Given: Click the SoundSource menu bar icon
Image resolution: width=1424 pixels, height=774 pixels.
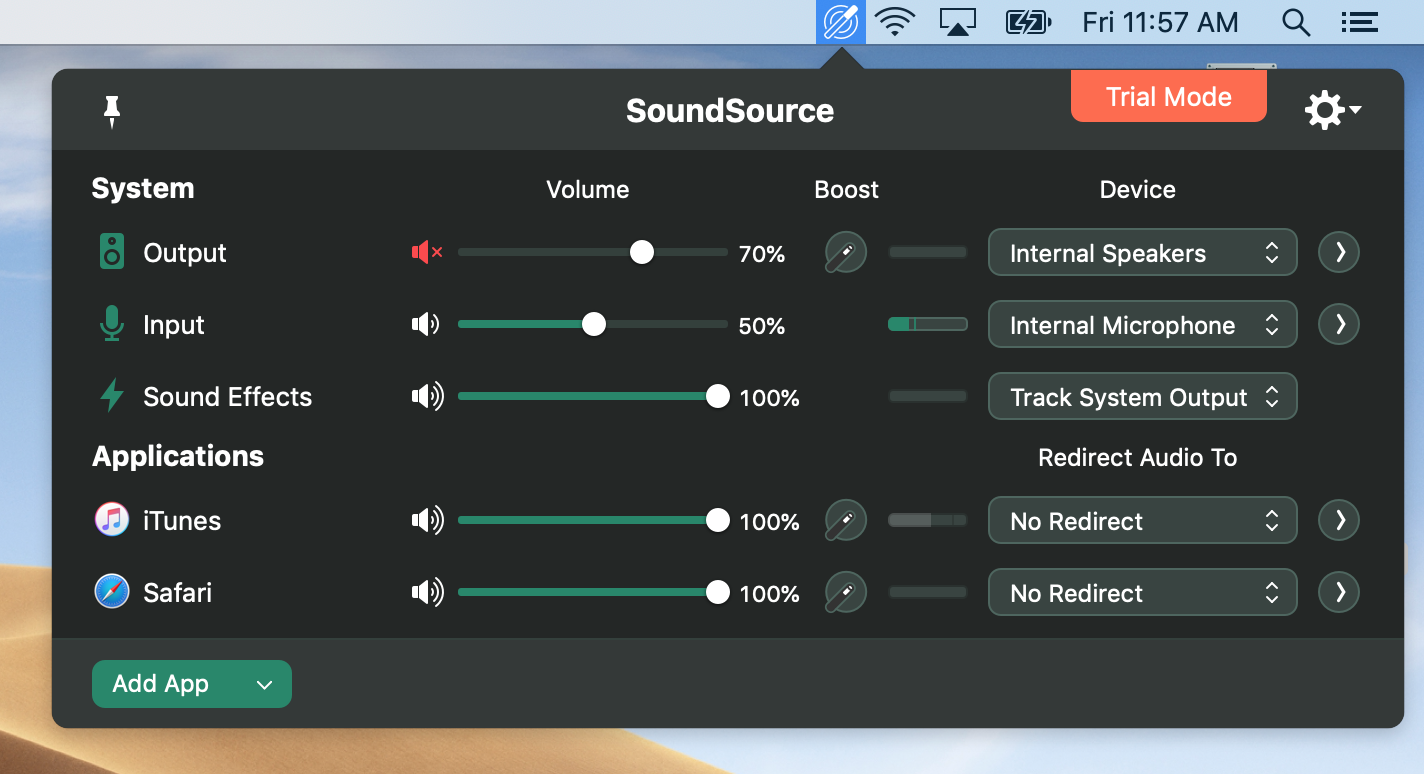Looking at the screenshot, I should (841, 22).
